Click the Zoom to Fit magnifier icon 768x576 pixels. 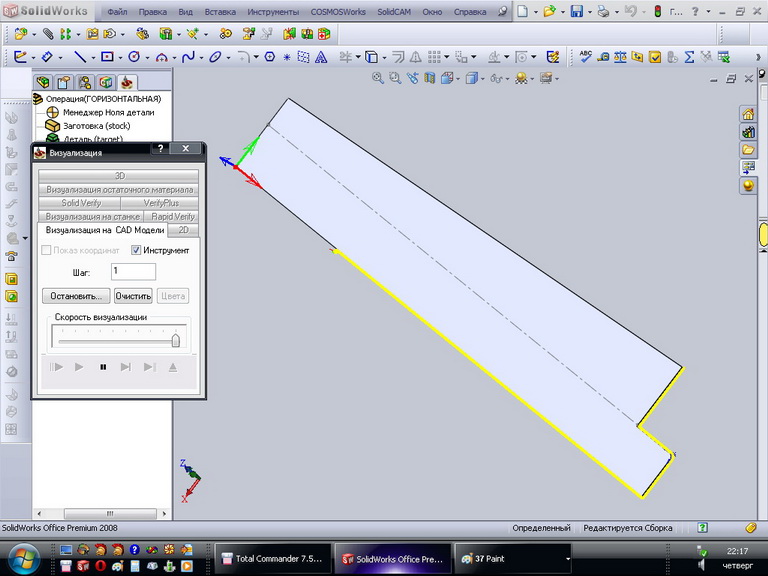click(378, 78)
